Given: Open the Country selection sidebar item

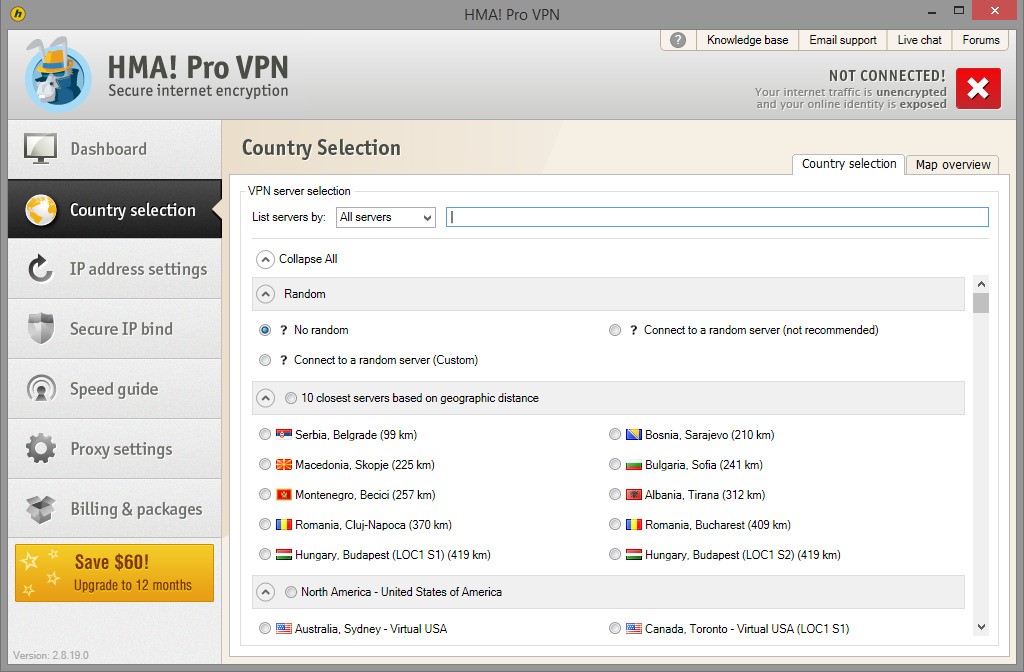Looking at the screenshot, I should coord(115,210).
